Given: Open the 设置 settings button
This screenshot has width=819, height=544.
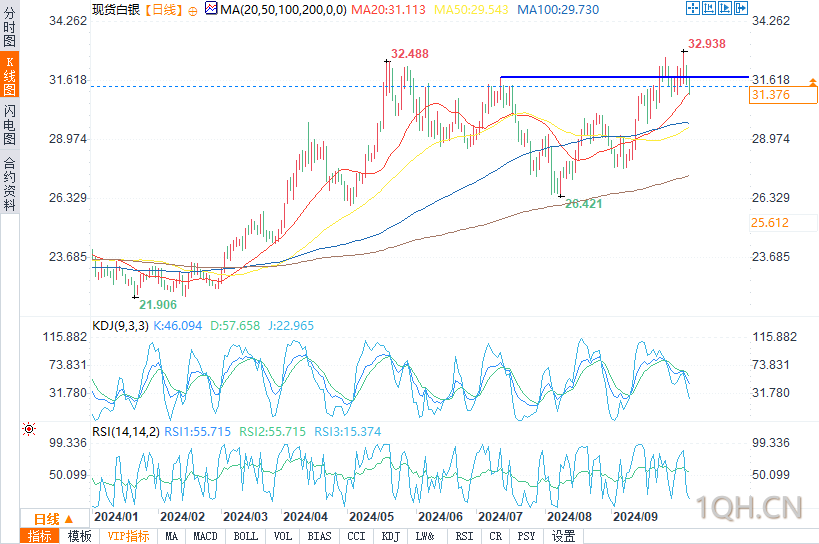Looking at the screenshot, I should pyautogui.click(x=564, y=536).
